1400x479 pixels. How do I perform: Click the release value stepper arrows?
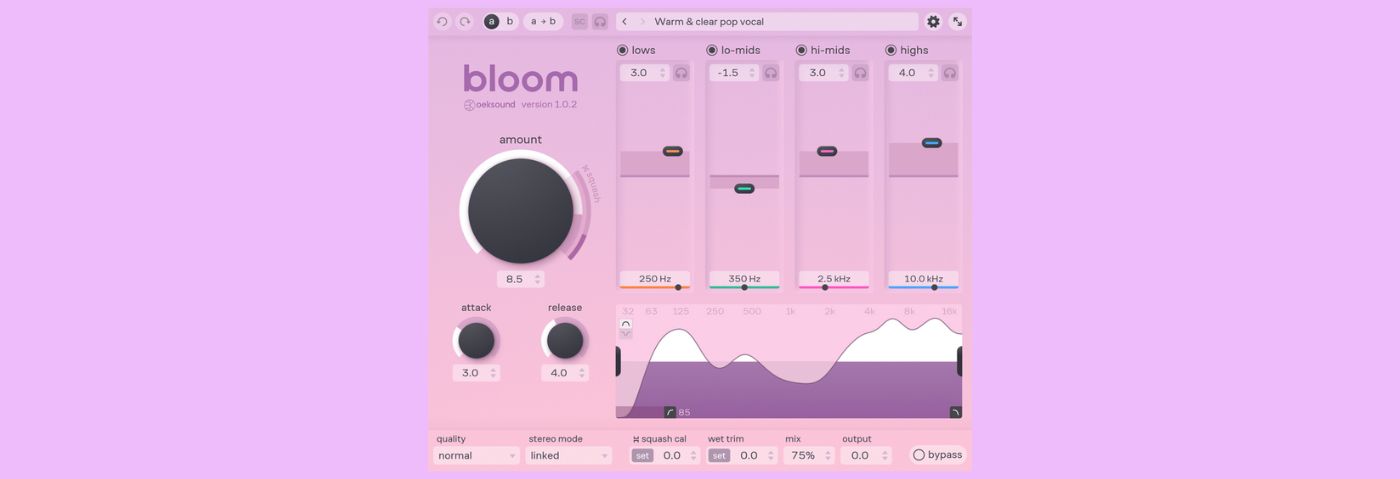[582, 373]
